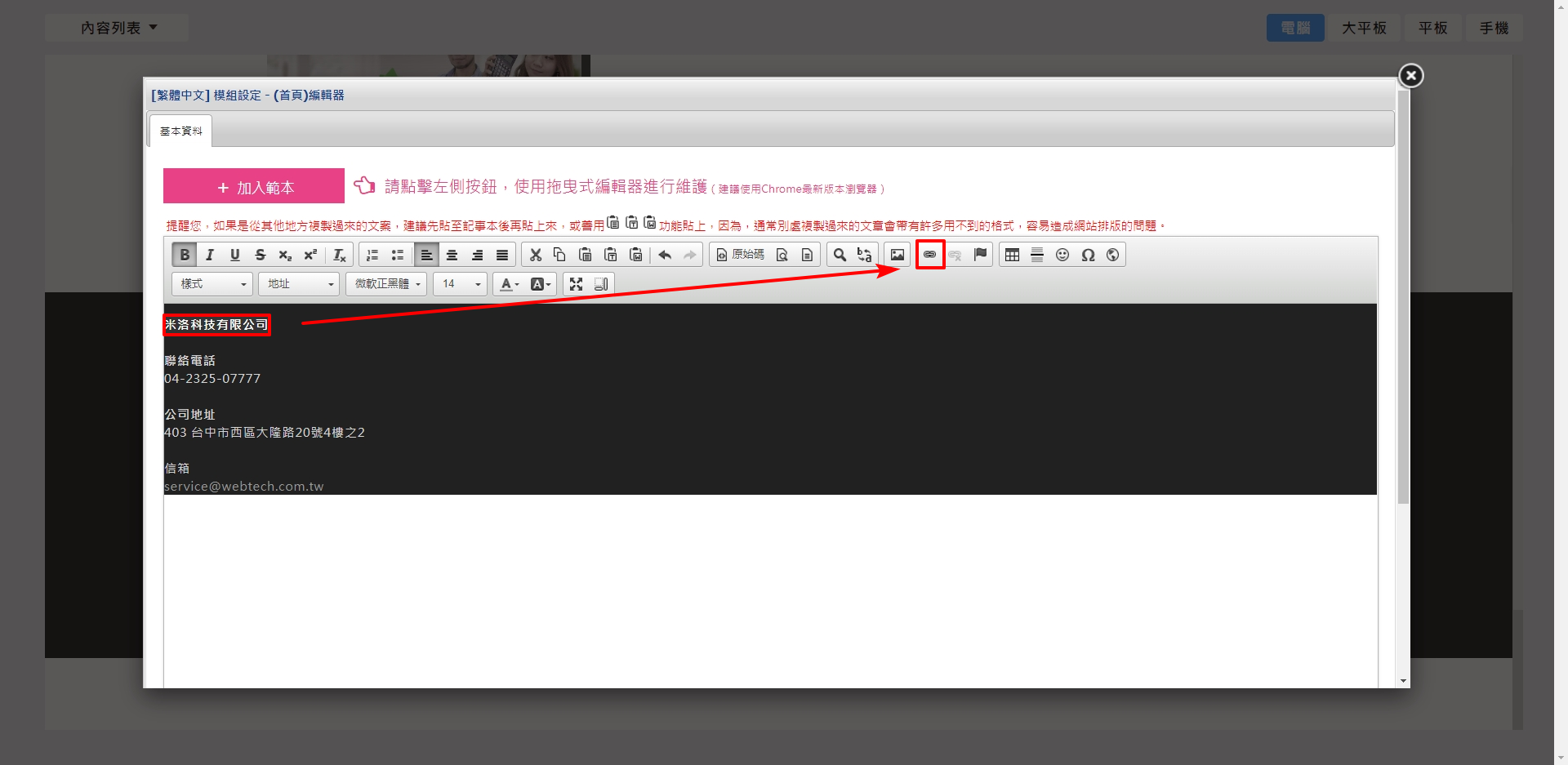Insert special character with Omega icon
The image size is (1568, 765).
[x=1087, y=255]
